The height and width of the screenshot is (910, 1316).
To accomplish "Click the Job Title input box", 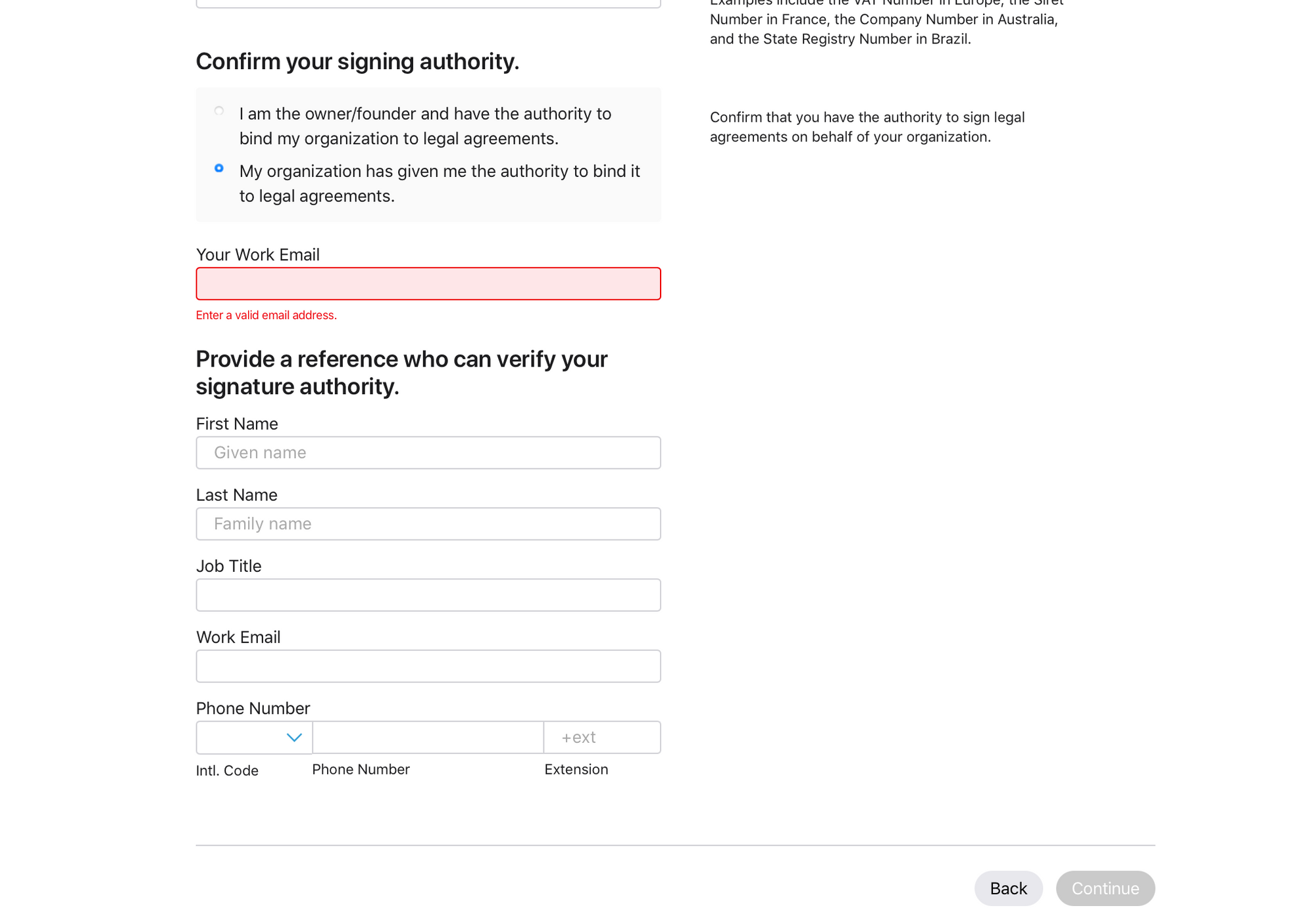I will pos(428,595).
